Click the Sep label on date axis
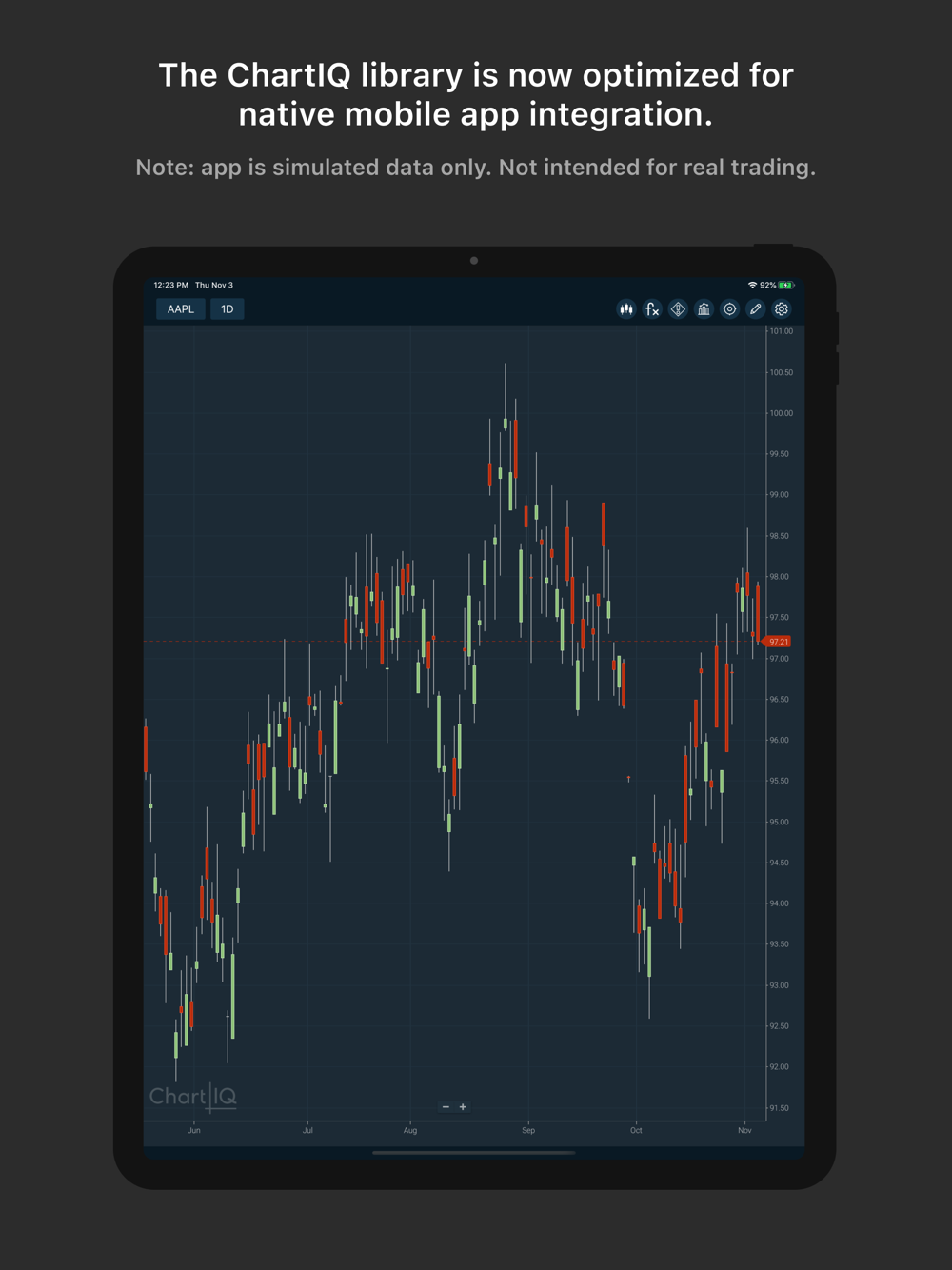Viewport: 952px width, 1270px height. point(528,1131)
